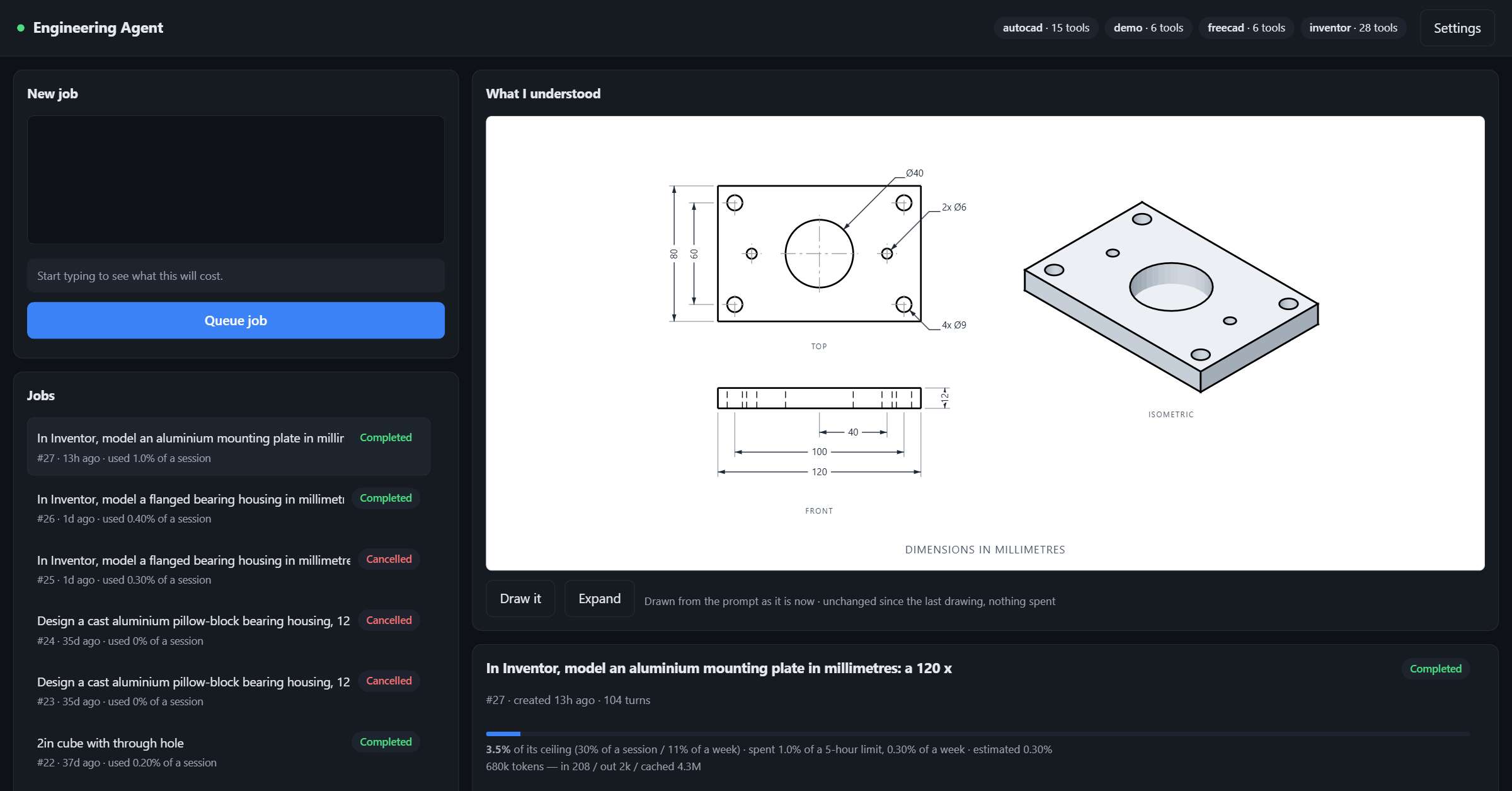Viewport: 1512px width, 791px height.
Task: Click the '680k tokens' usage line
Action: pos(593,766)
